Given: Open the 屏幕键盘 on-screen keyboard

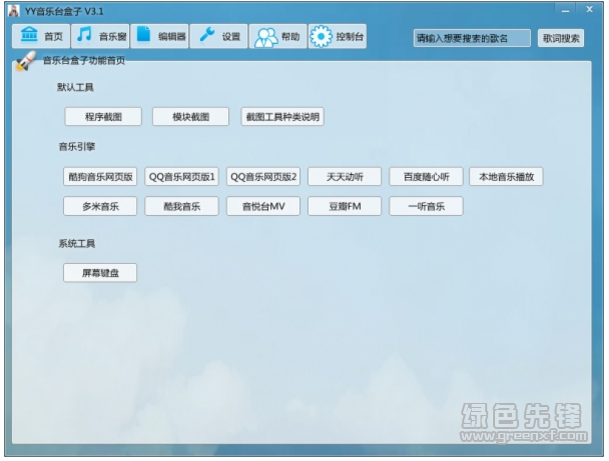Looking at the screenshot, I should tap(100, 273).
